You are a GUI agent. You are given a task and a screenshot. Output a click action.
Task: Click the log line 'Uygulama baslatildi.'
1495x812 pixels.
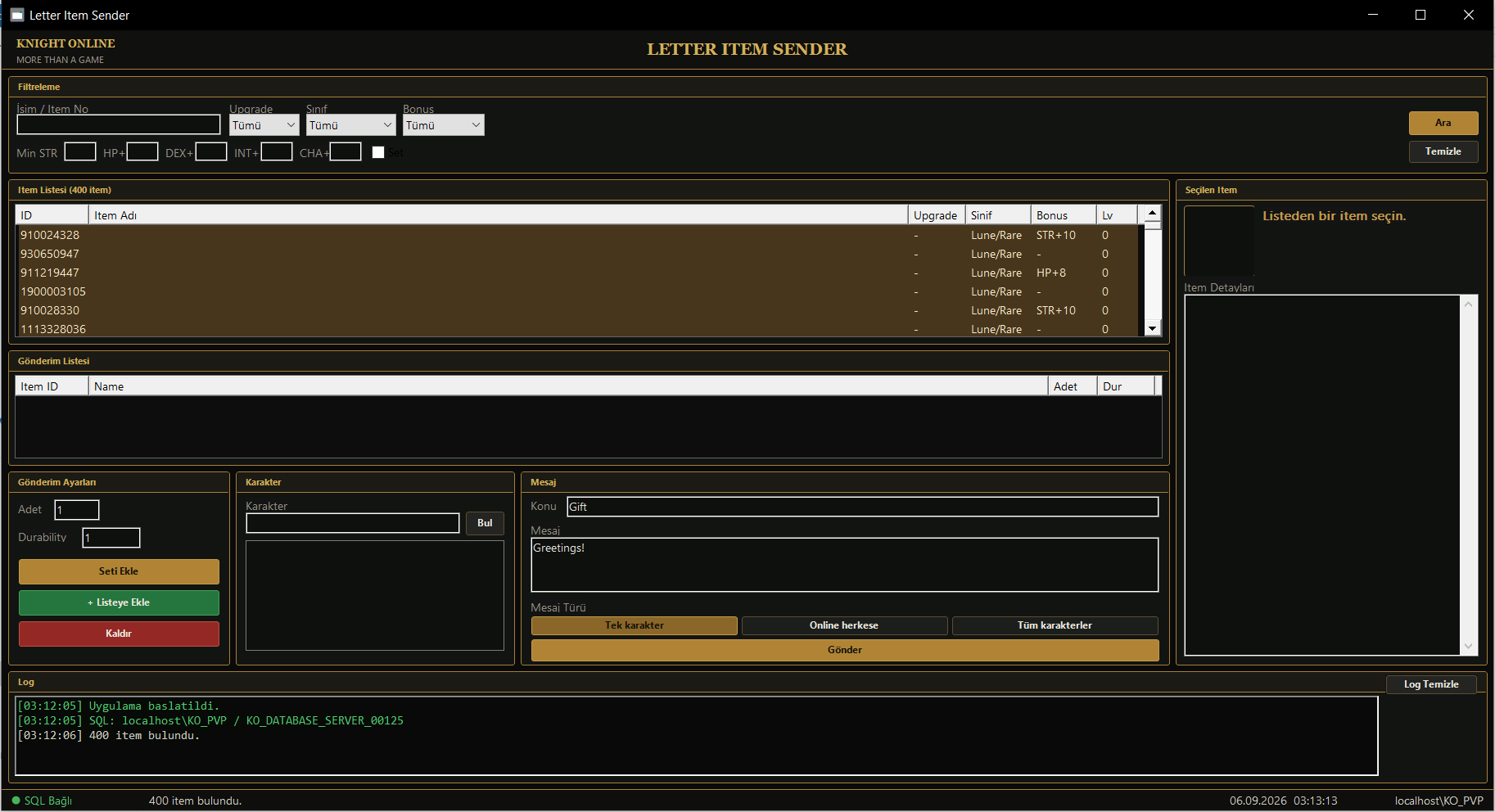pos(118,706)
